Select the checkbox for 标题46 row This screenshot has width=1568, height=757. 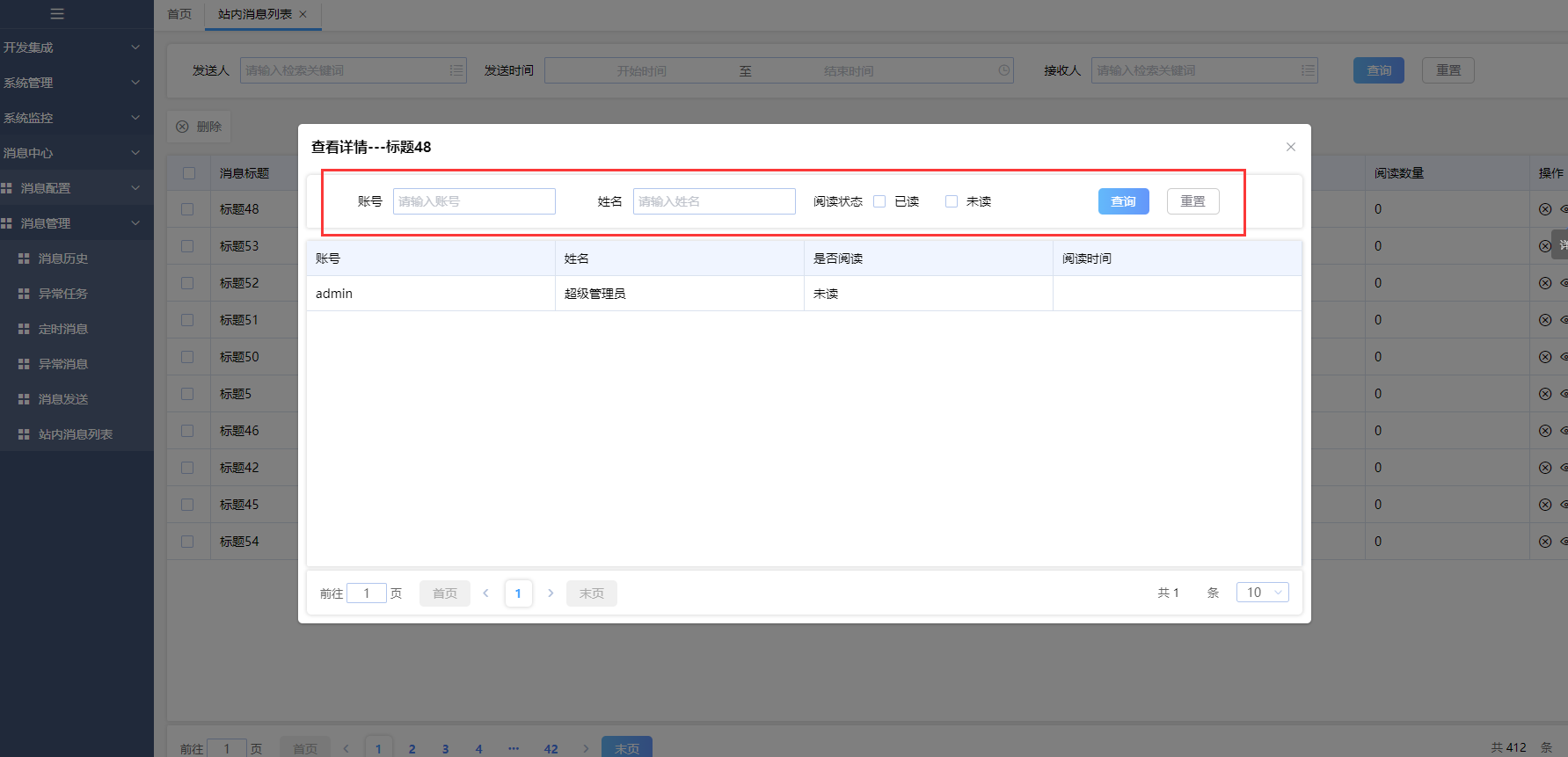(x=187, y=431)
